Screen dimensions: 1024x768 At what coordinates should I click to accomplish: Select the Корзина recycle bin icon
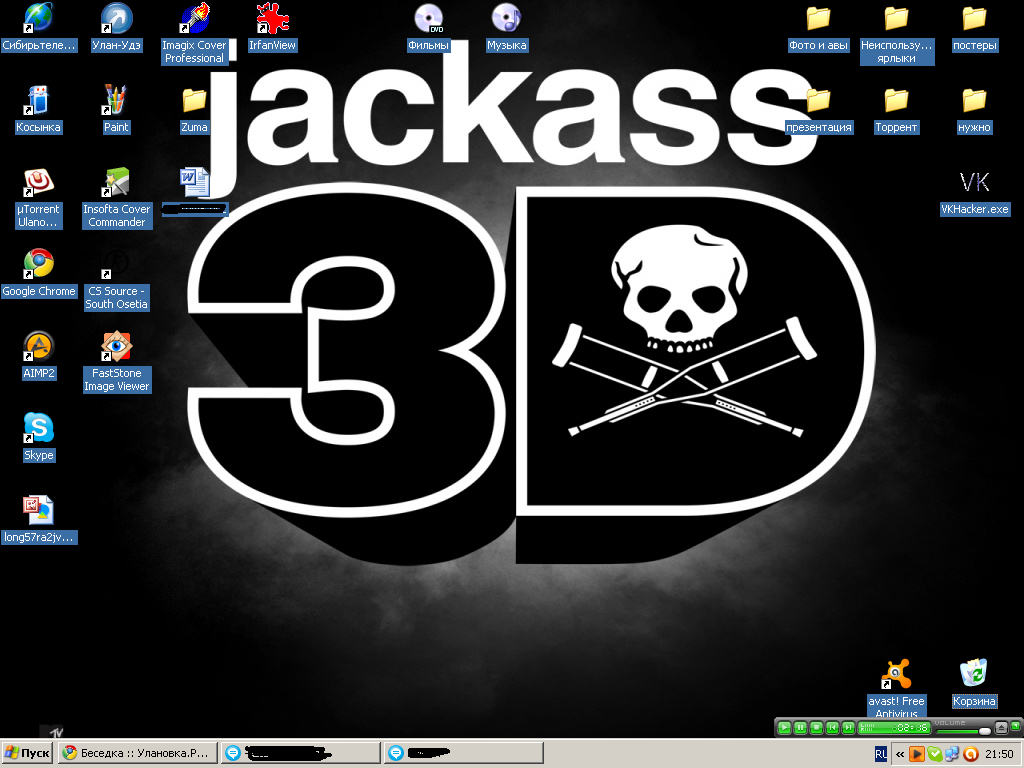pos(974,674)
